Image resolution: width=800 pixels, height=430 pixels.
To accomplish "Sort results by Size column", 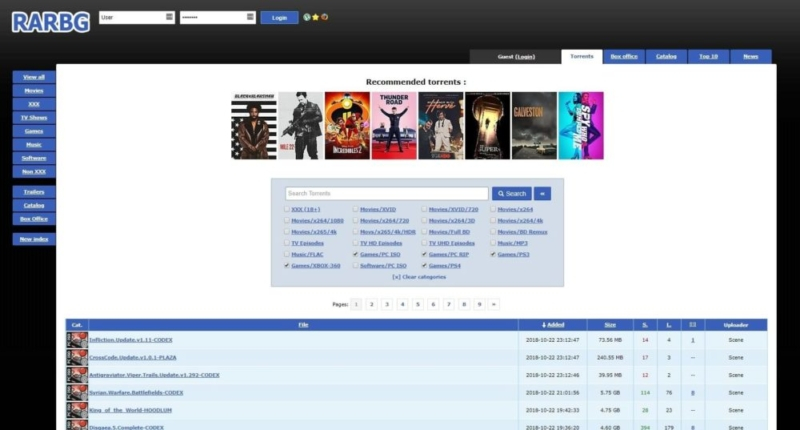I will (x=610, y=325).
